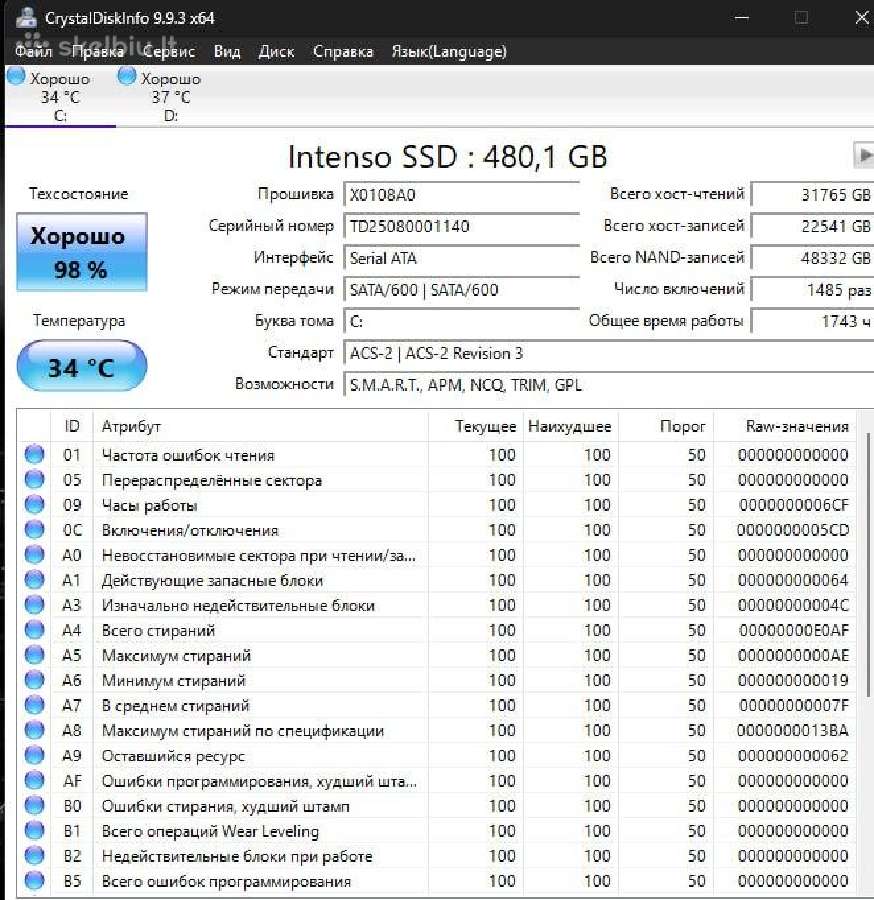The image size is (874, 900).
Task: Click status orb for attribute A1
Action: pos(34,580)
